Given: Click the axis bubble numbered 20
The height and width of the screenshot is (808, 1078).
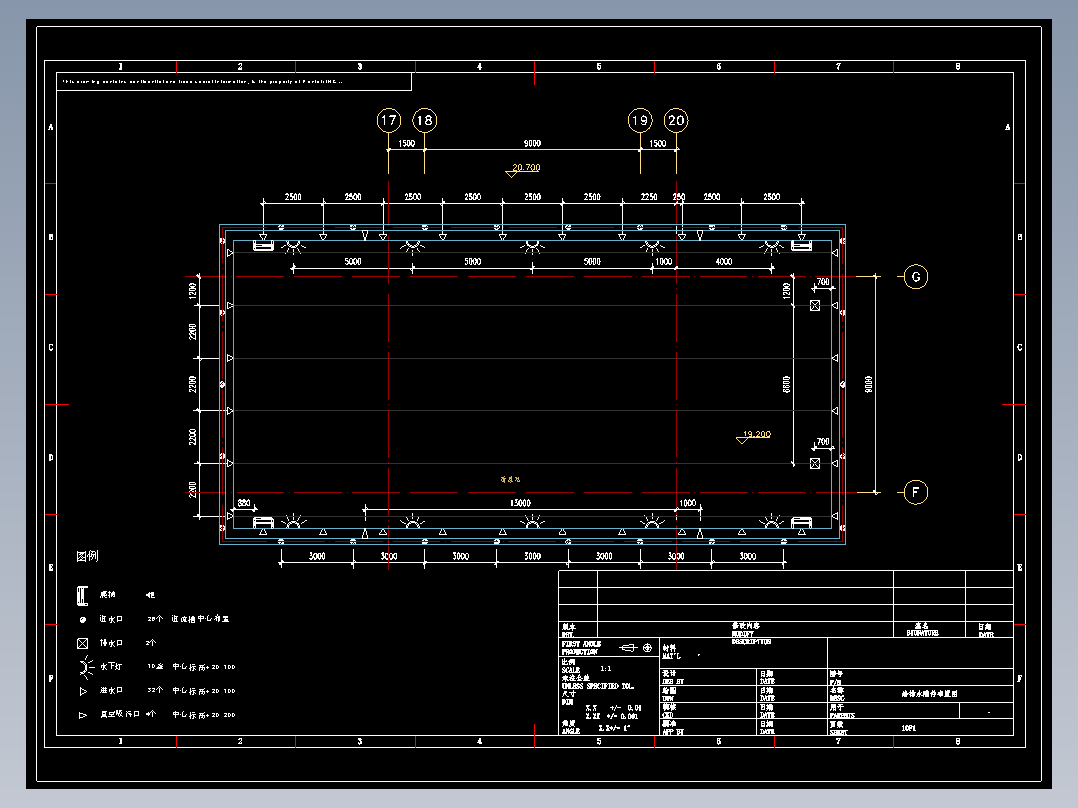Looking at the screenshot, I should coord(676,120).
